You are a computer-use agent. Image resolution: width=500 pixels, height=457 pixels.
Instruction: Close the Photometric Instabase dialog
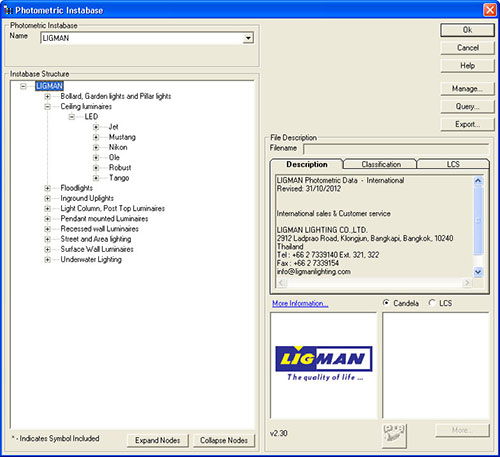(490, 10)
